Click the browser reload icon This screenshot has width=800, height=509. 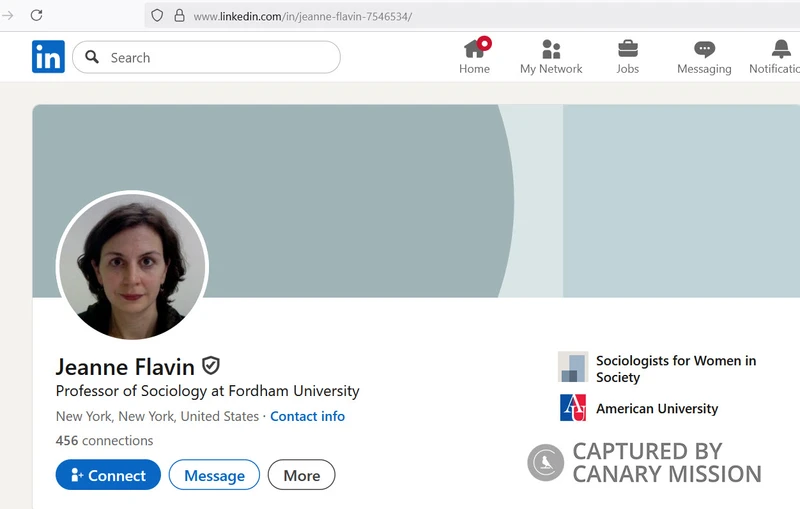point(36,15)
